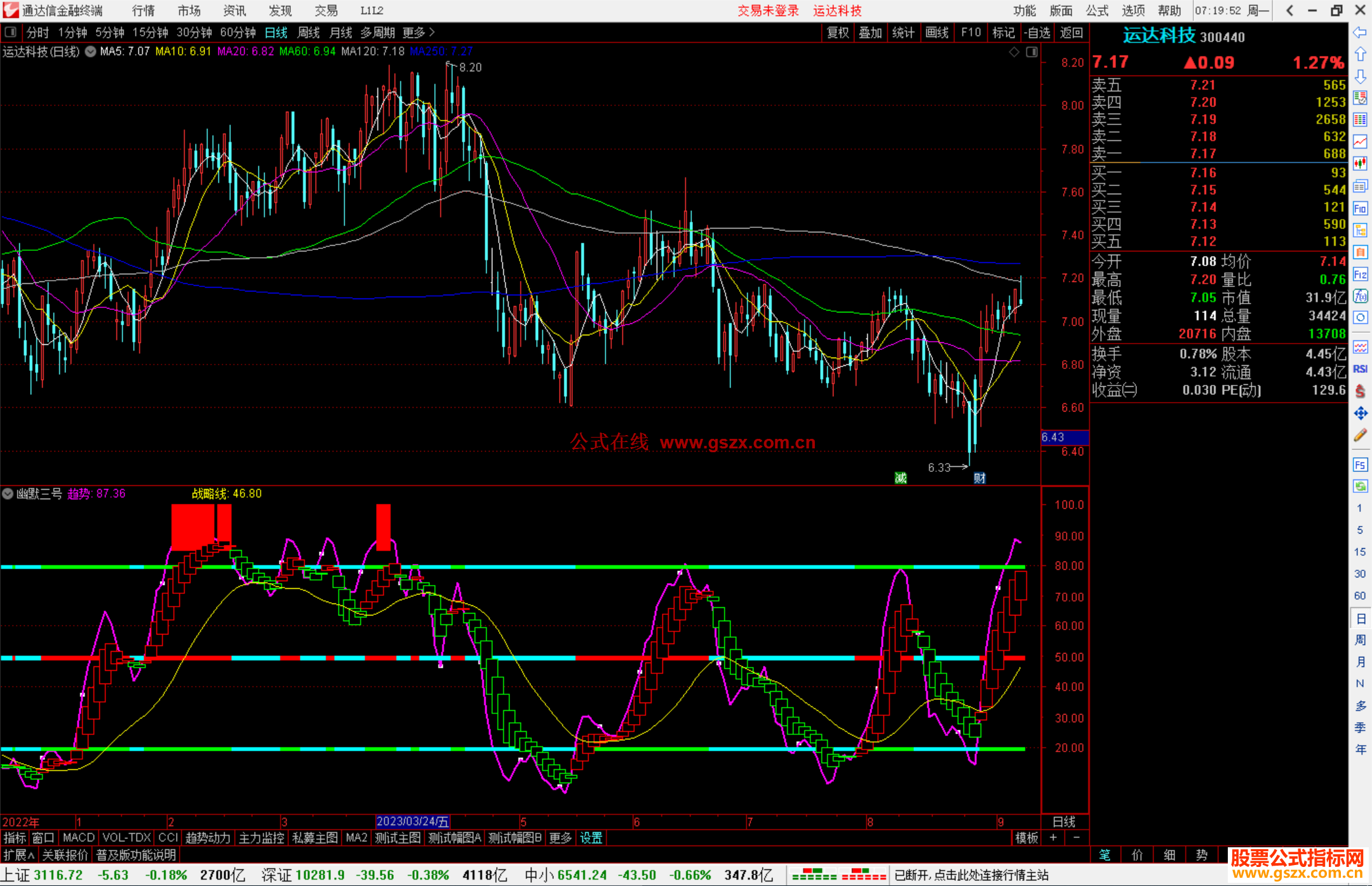
Task: Click the green refresh icon in sidebar
Action: click(1360, 487)
